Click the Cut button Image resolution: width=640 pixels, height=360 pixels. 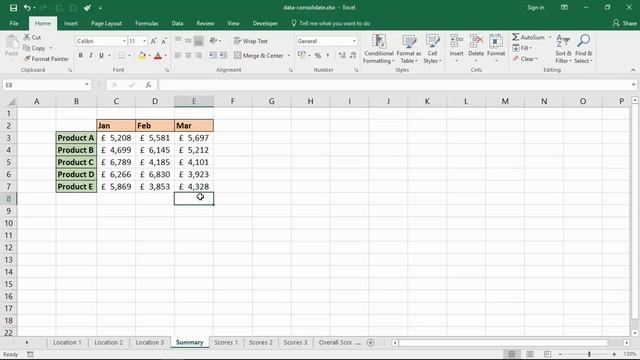click(x=32, y=37)
